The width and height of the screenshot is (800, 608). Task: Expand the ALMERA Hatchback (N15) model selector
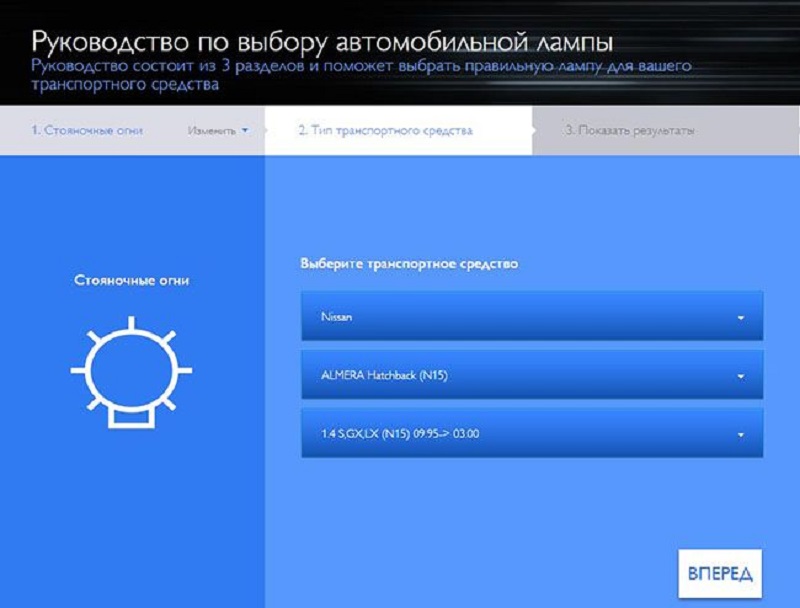point(531,376)
